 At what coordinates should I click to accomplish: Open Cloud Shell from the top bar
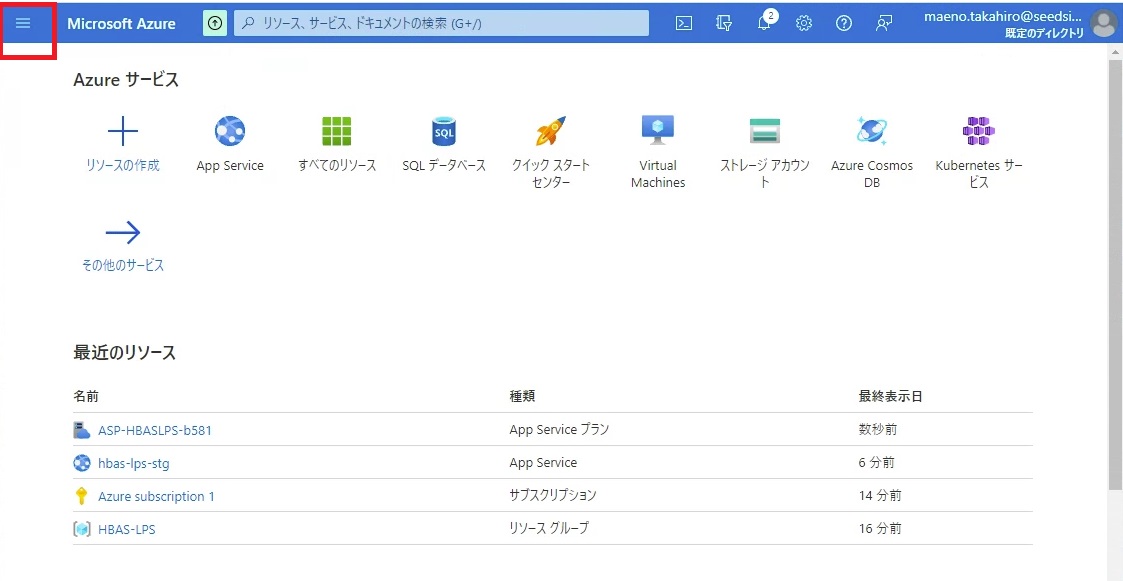coord(684,23)
